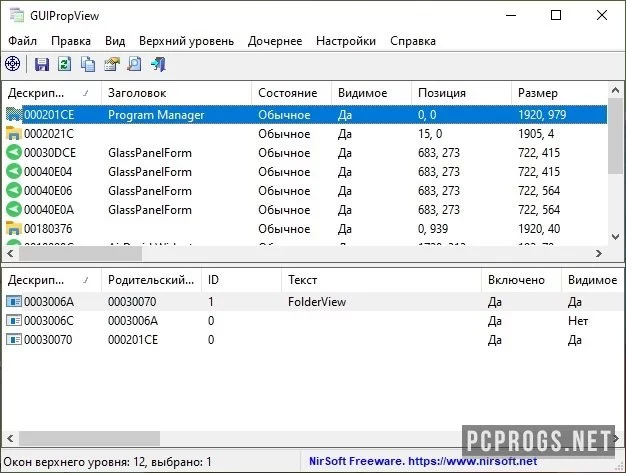This screenshot has width=626, height=473.
Task: Click top list scrollbar down arrow
Action: pyautogui.click(x=615, y=237)
